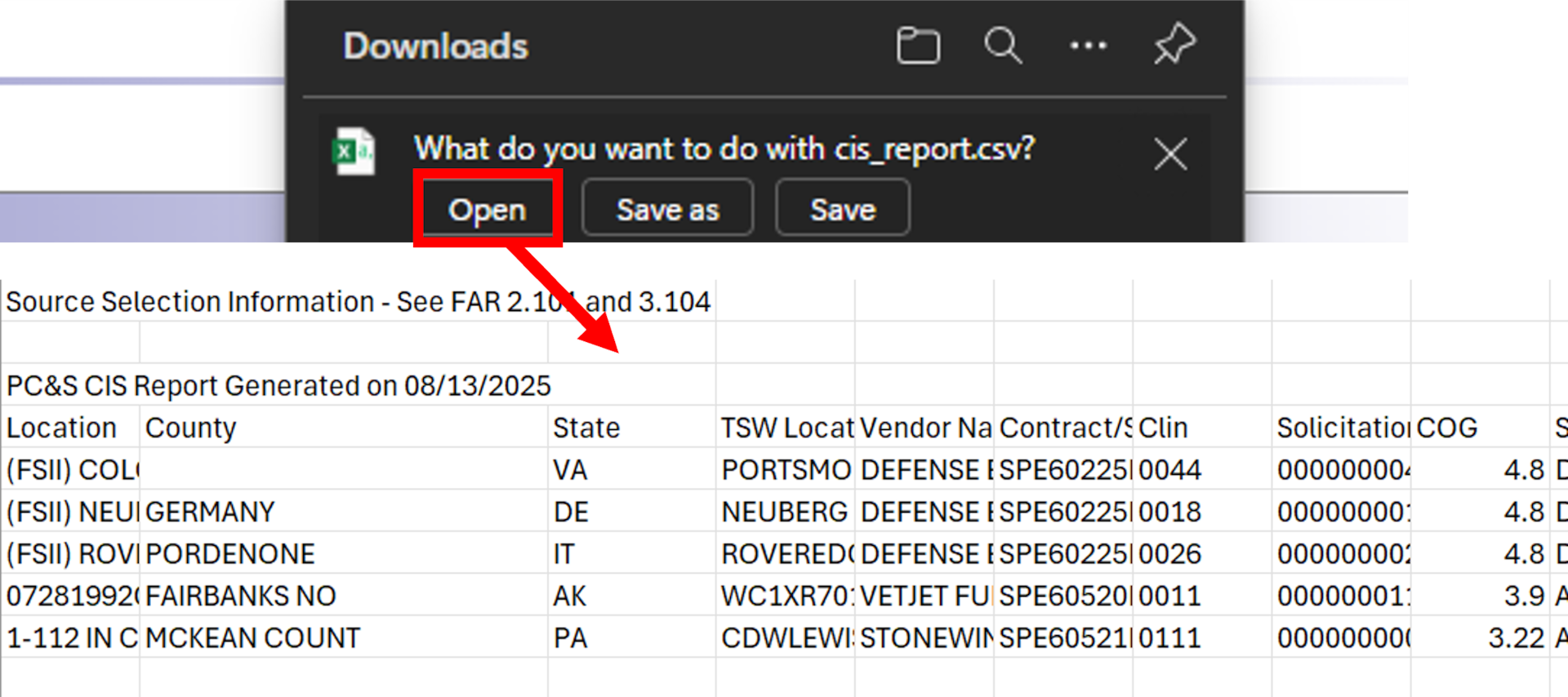Screen dimensions: 1568x697
Task: Select the Source Selection Information cell
Action: click(x=358, y=301)
